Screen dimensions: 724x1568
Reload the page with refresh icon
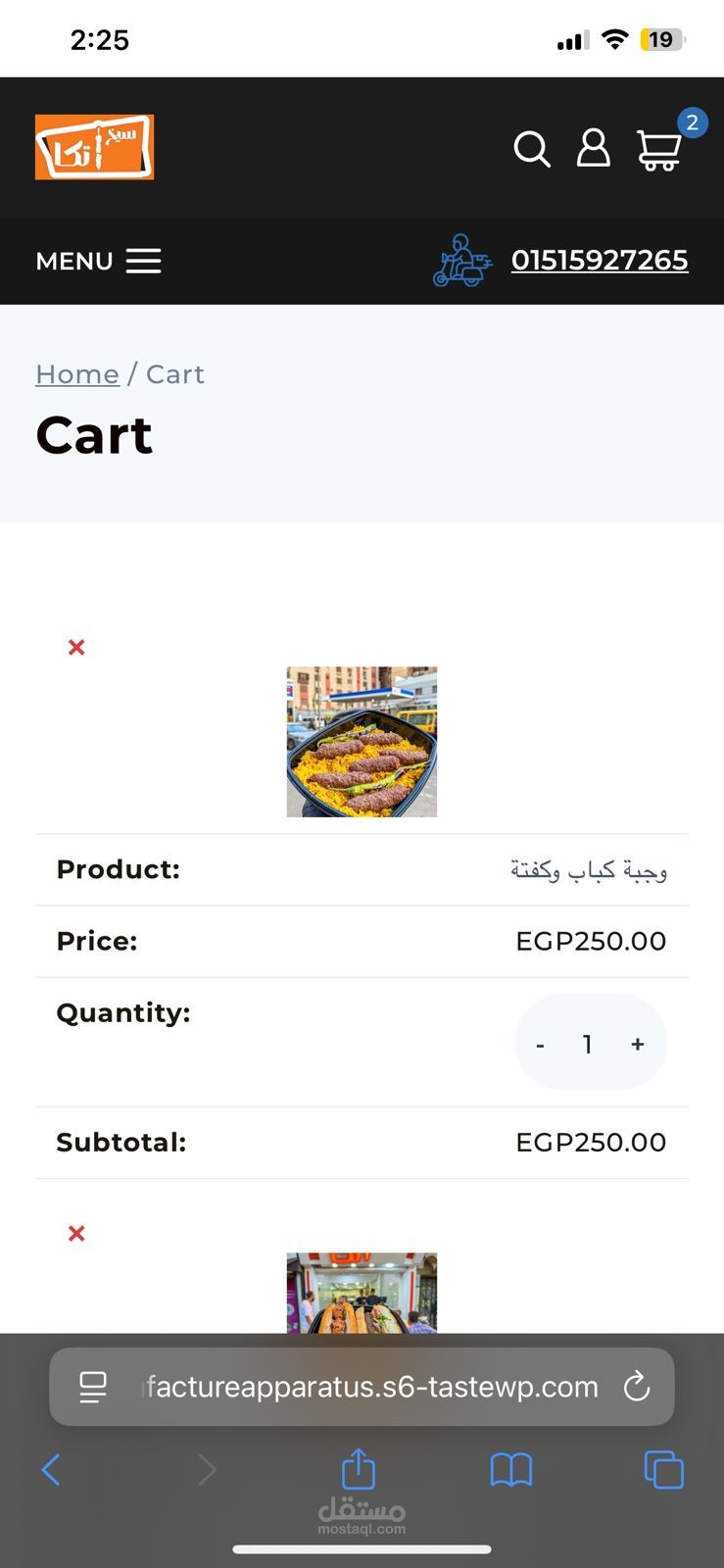click(x=637, y=1387)
